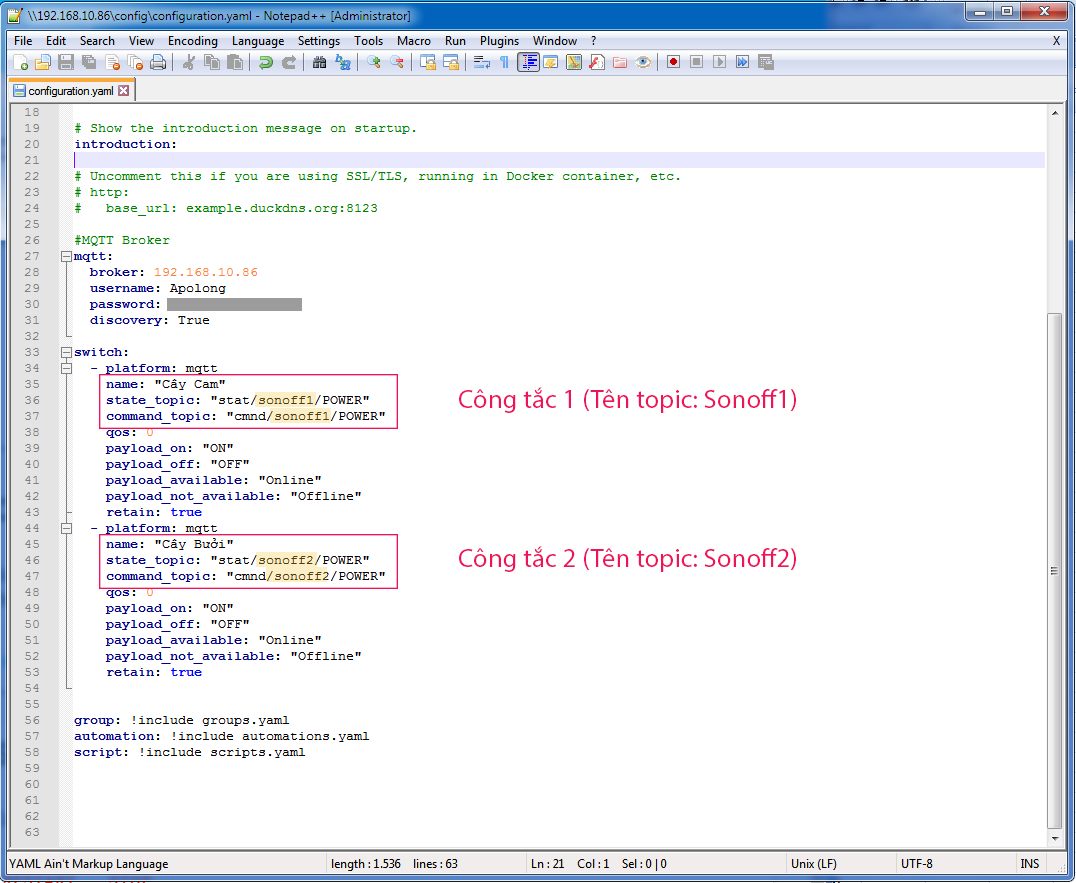Click the vertical scrollbar thumb
The width and height of the screenshot is (1076, 883).
pos(1054,570)
